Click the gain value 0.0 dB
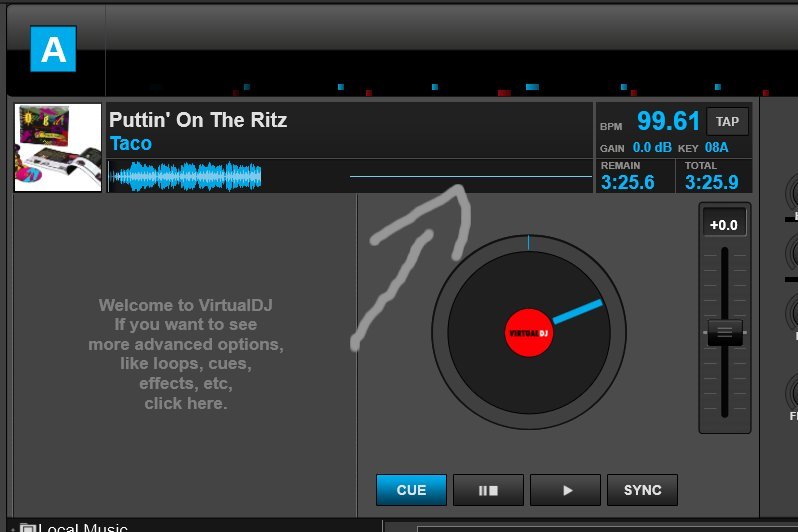 [652, 148]
